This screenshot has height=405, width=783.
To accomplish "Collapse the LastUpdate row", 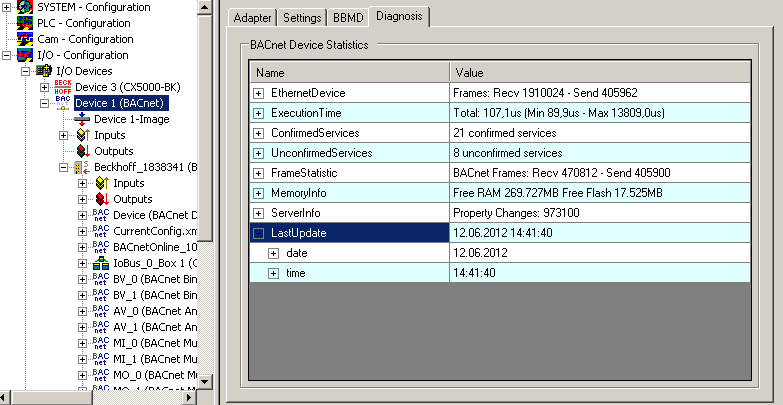I will 258,233.
